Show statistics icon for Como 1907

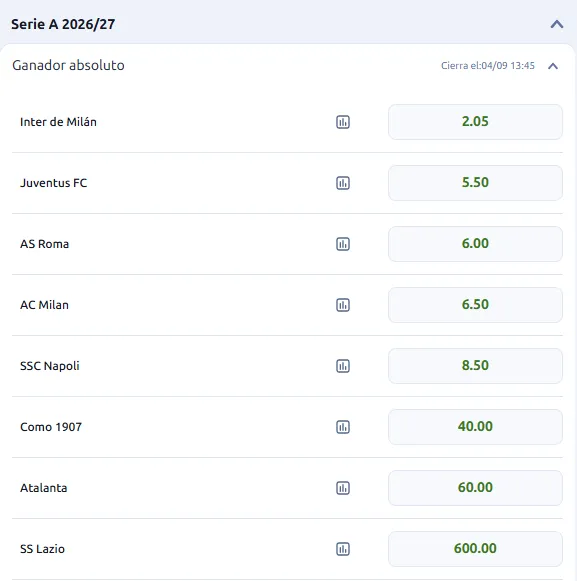[343, 427]
